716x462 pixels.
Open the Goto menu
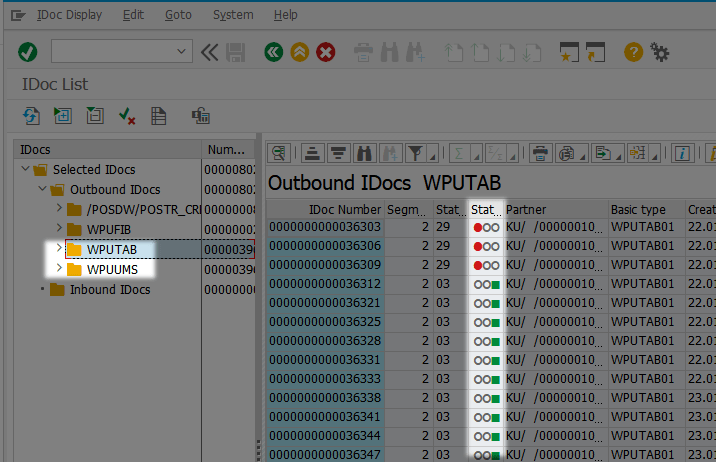click(178, 15)
